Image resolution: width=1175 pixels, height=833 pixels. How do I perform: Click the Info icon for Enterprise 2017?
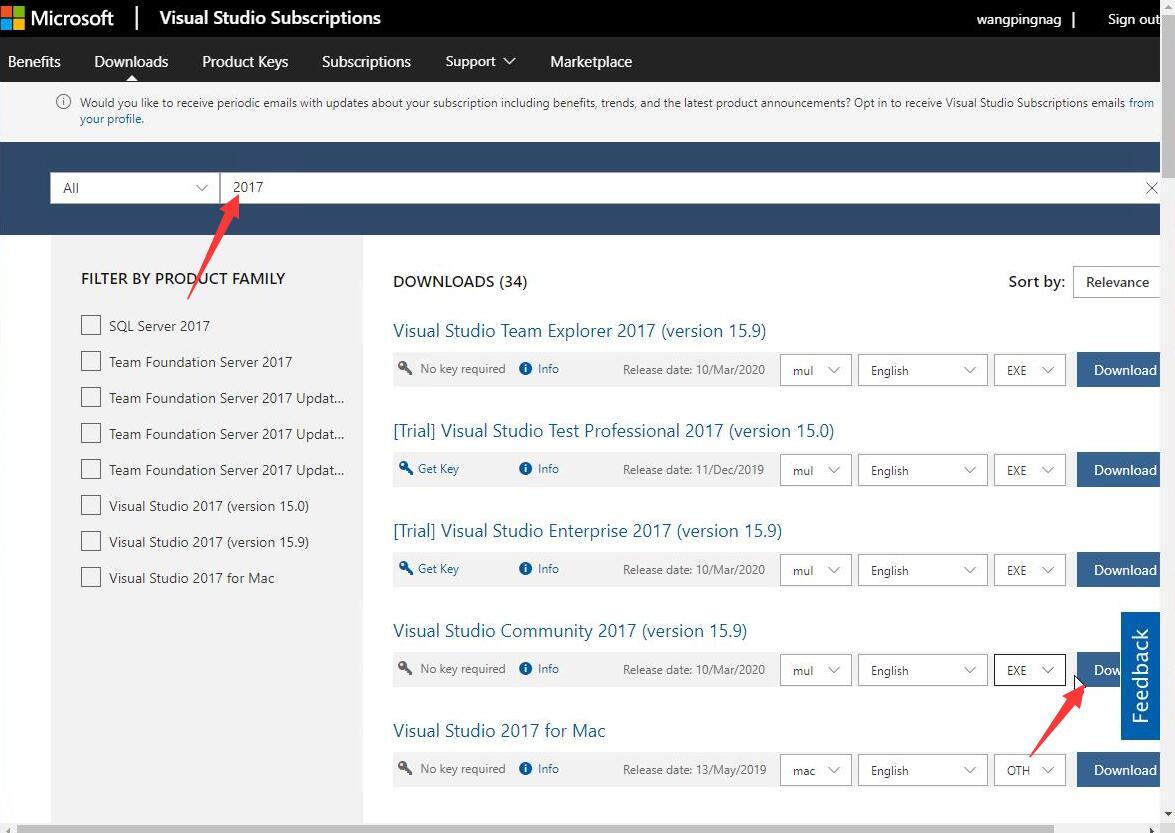point(526,569)
